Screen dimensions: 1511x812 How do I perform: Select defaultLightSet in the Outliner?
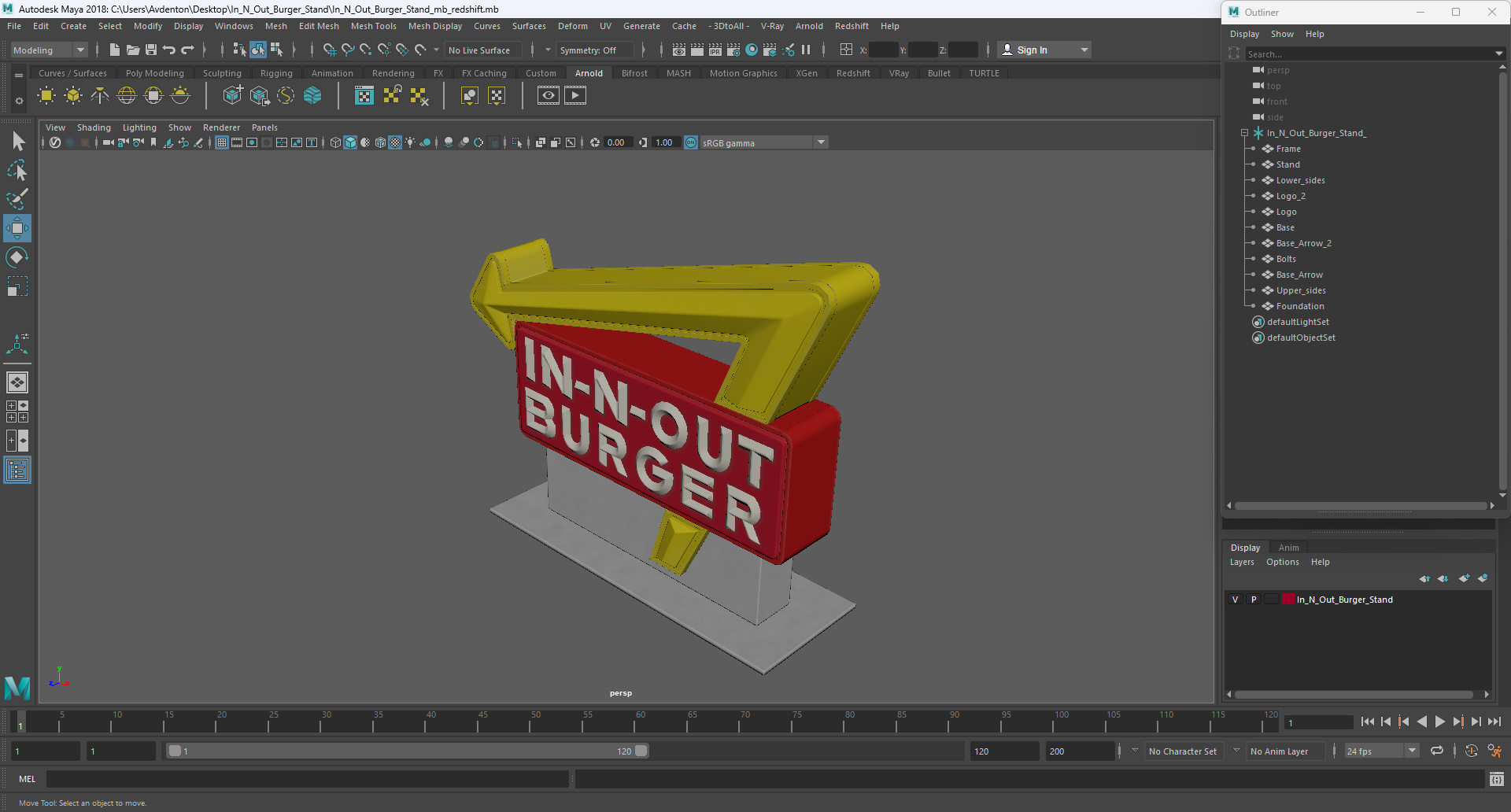coord(1298,322)
